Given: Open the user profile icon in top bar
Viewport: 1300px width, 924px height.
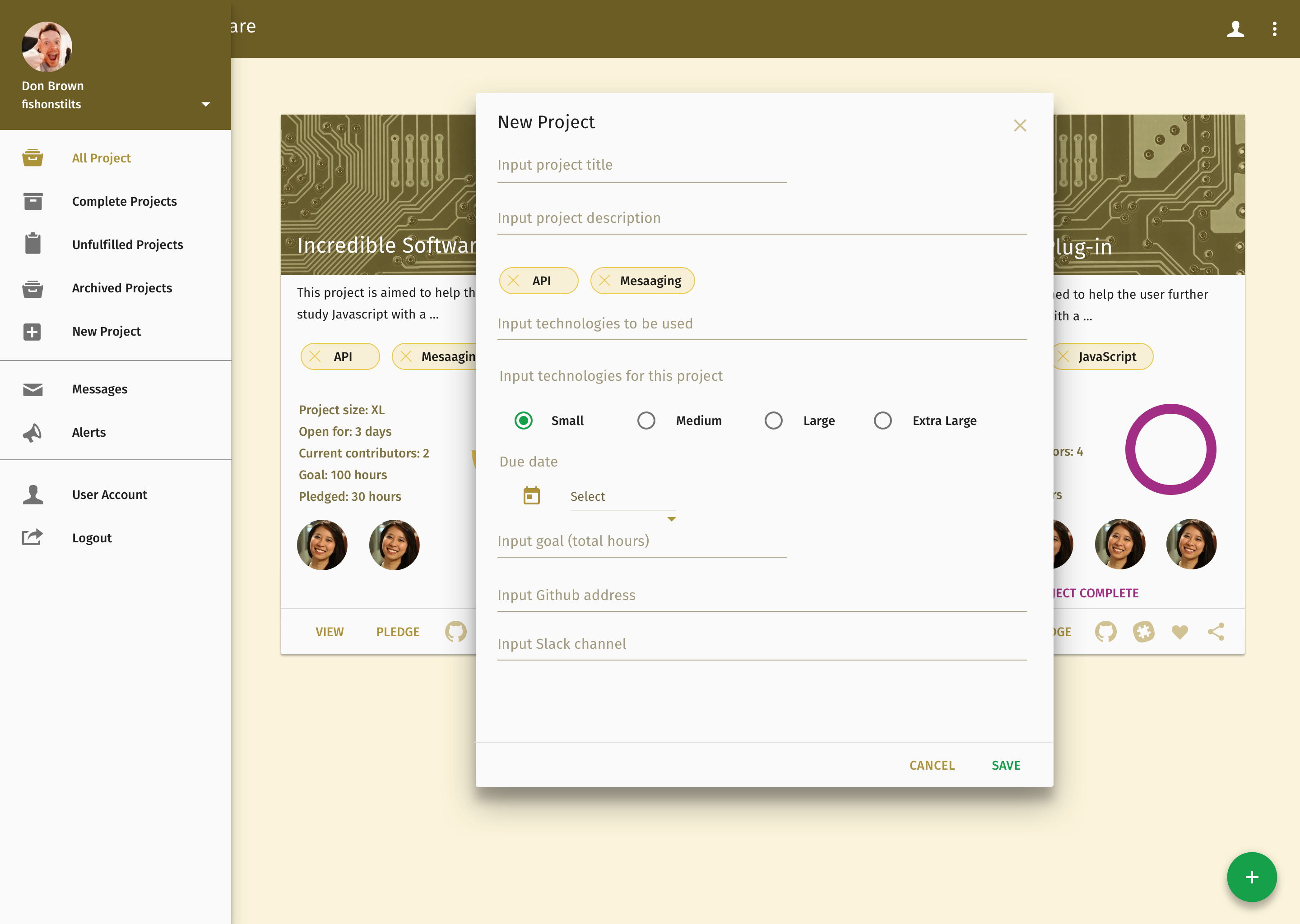Looking at the screenshot, I should tap(1235, 28).
